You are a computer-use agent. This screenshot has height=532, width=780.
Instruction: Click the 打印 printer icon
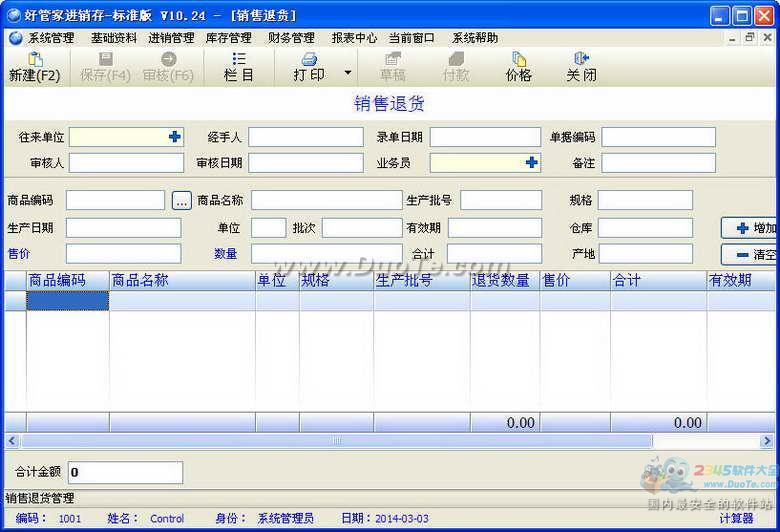point(309,59)
